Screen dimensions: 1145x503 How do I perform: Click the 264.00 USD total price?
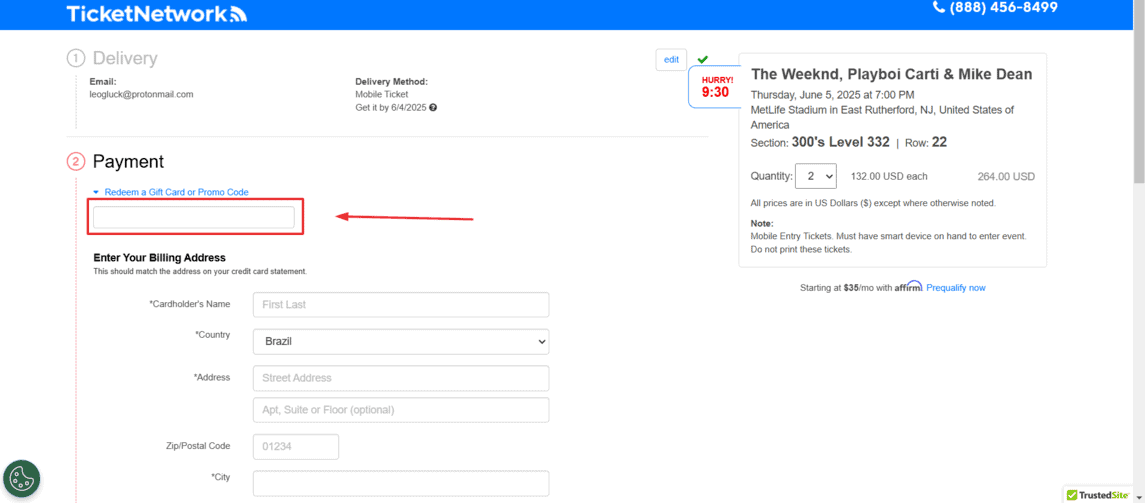click(1006, 177)
